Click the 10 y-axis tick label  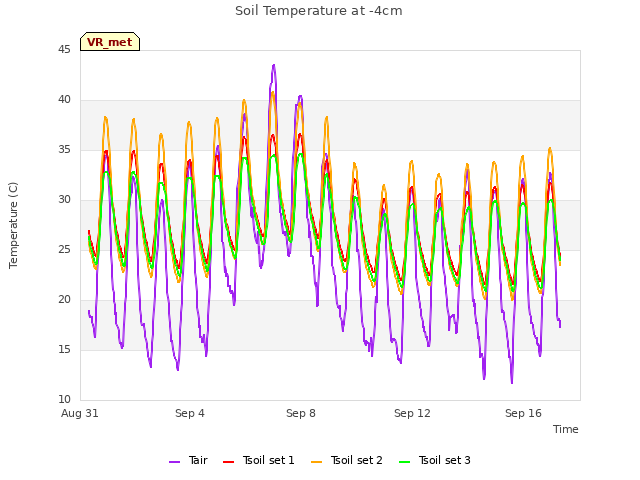[x=64, y=400]
